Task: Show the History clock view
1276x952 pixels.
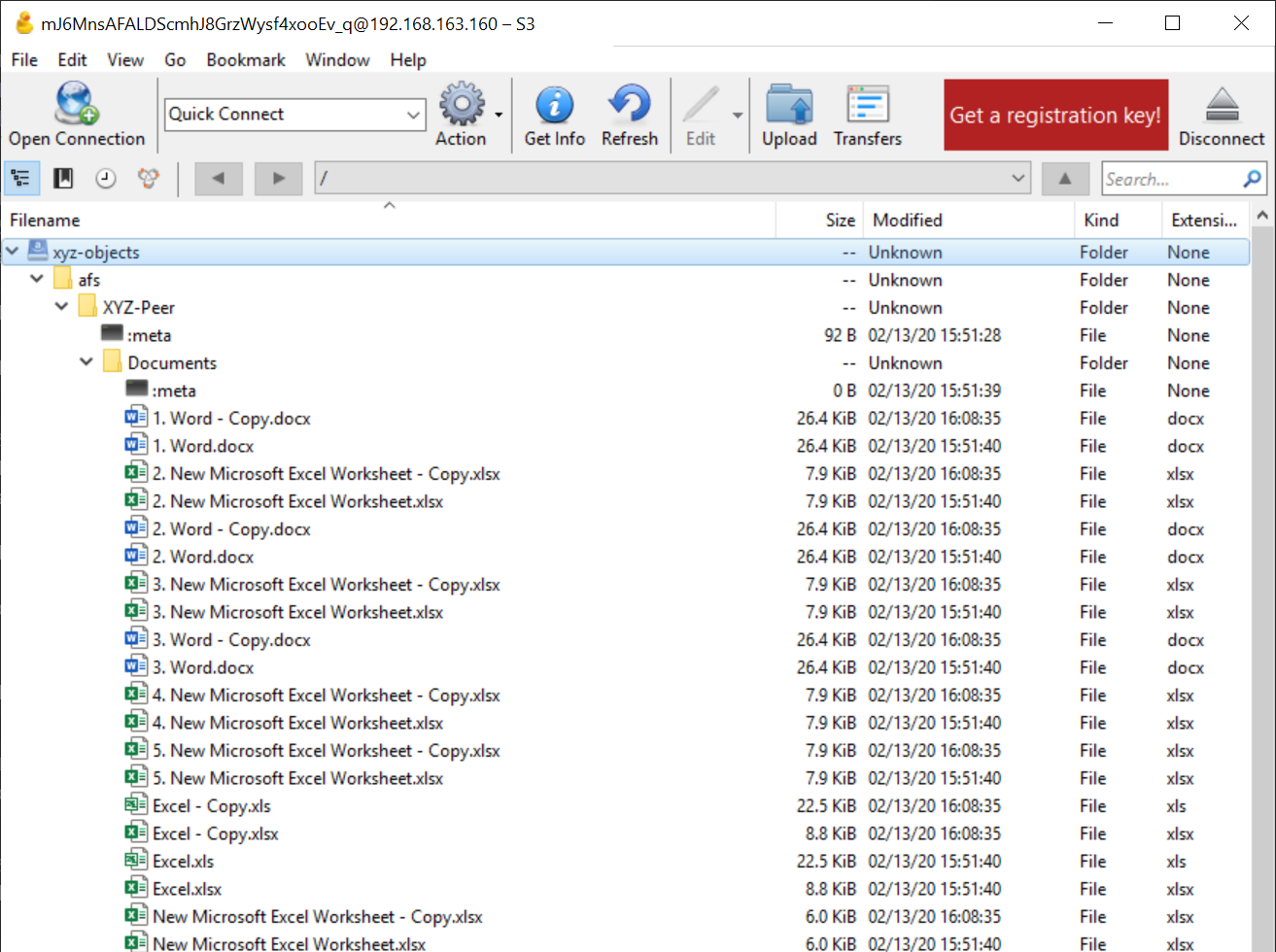Action: [x=106, y=179]
